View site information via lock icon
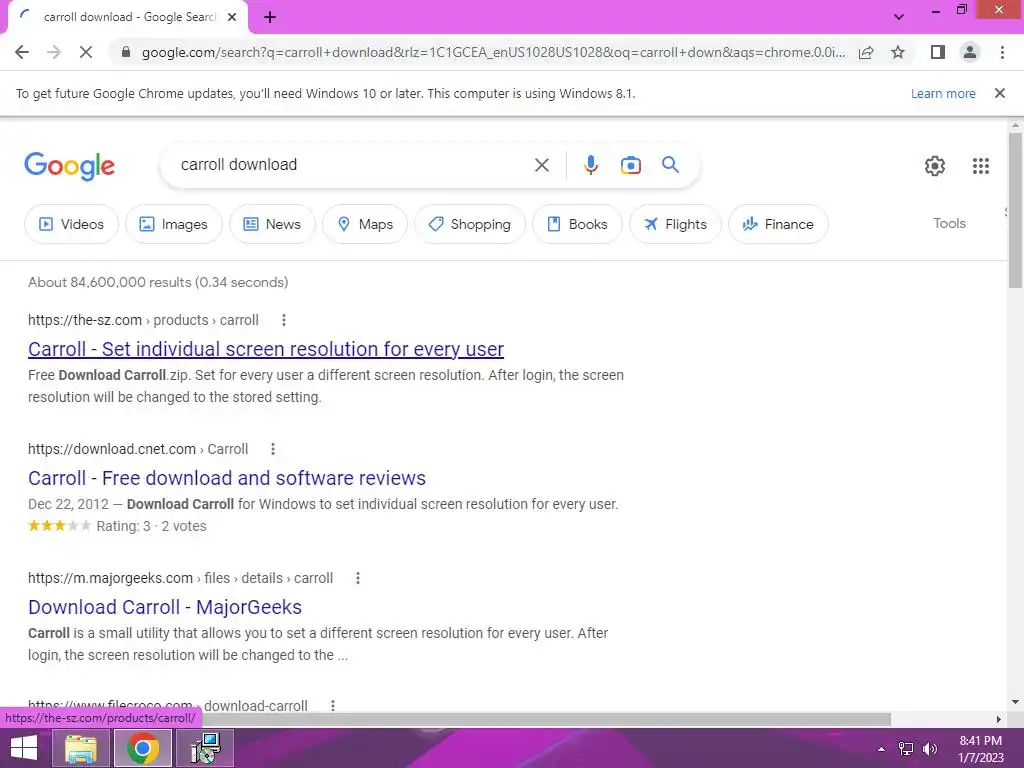This screenshot has height=768, width=1024. [x=126, y=52]
